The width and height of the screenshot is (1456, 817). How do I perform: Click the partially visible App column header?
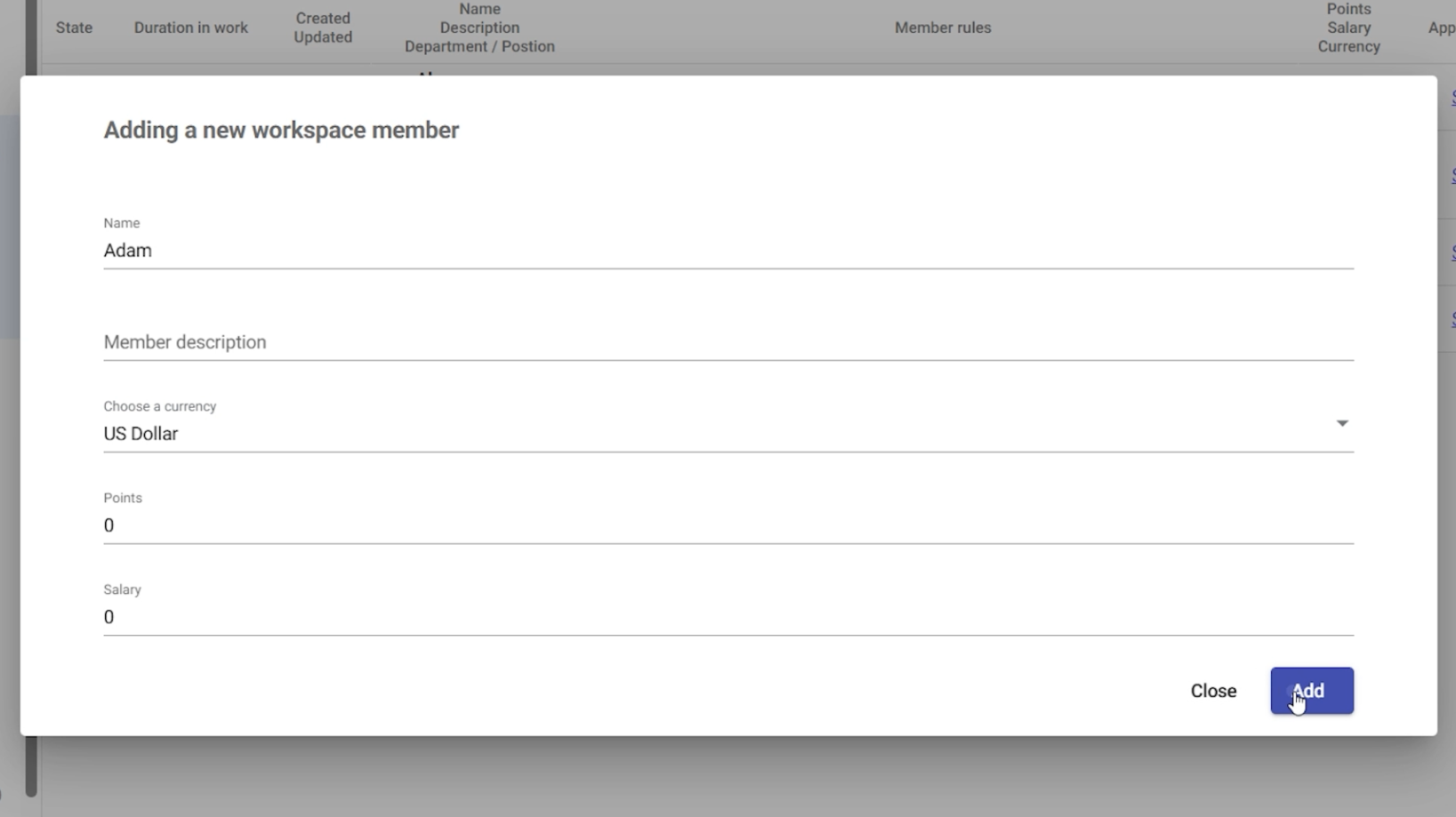1441,28
